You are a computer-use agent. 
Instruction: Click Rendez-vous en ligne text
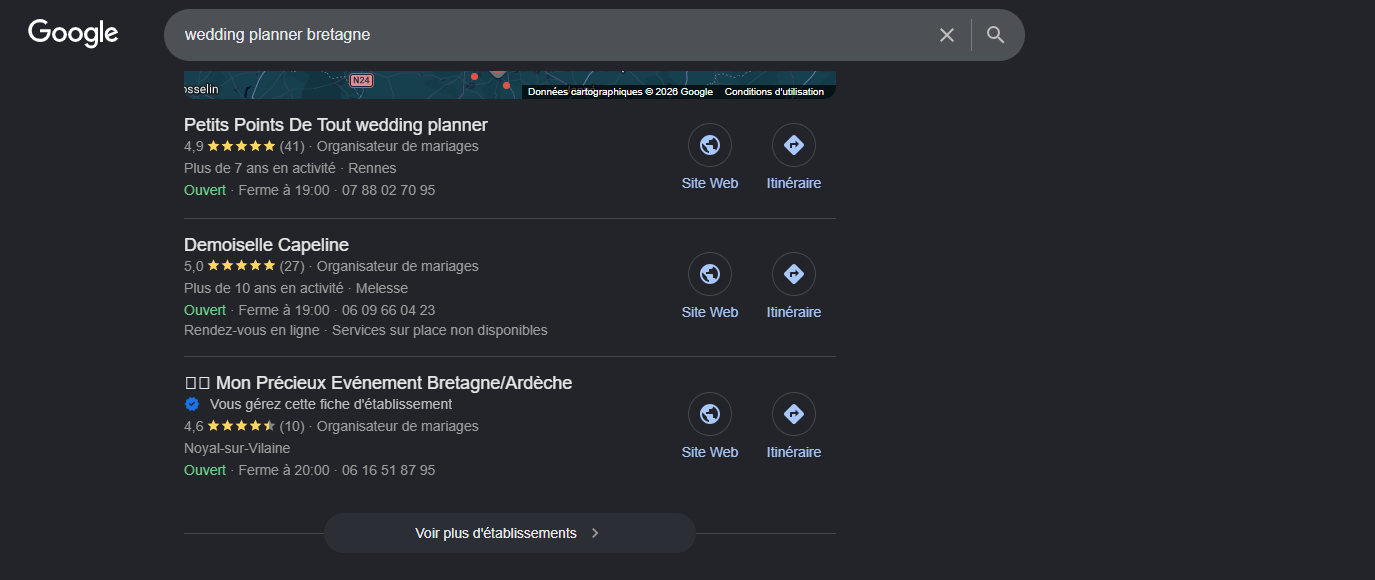(x=252, y=330)
